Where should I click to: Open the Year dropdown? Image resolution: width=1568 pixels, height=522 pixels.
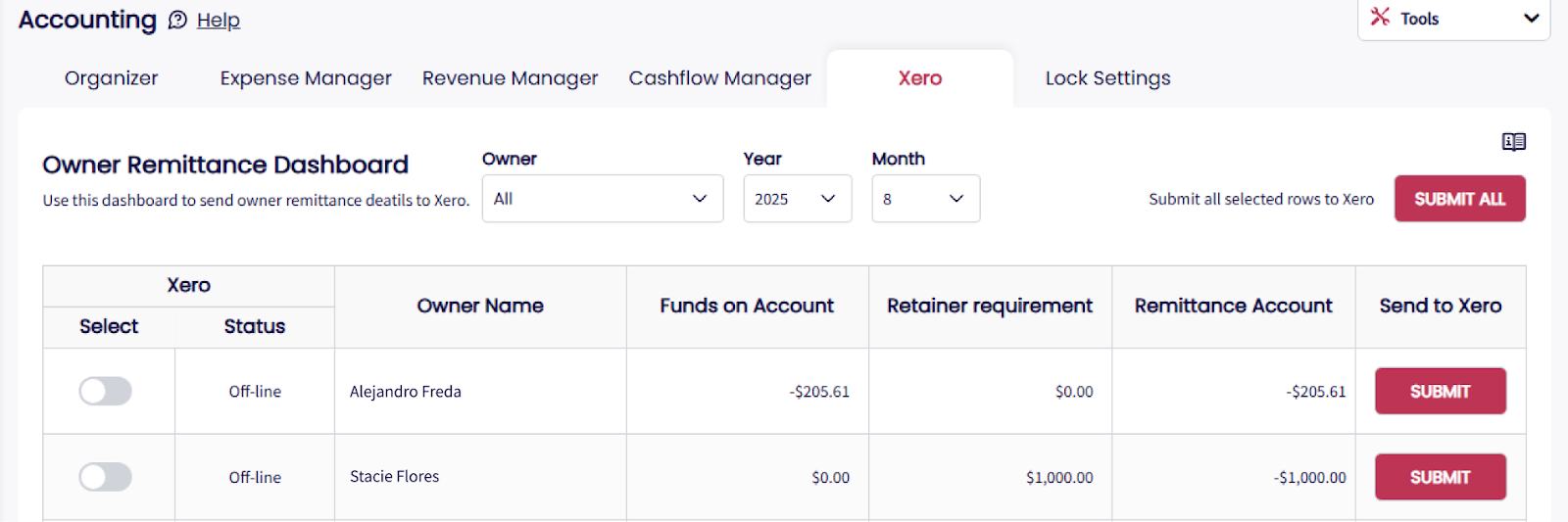tap(797, 199)
